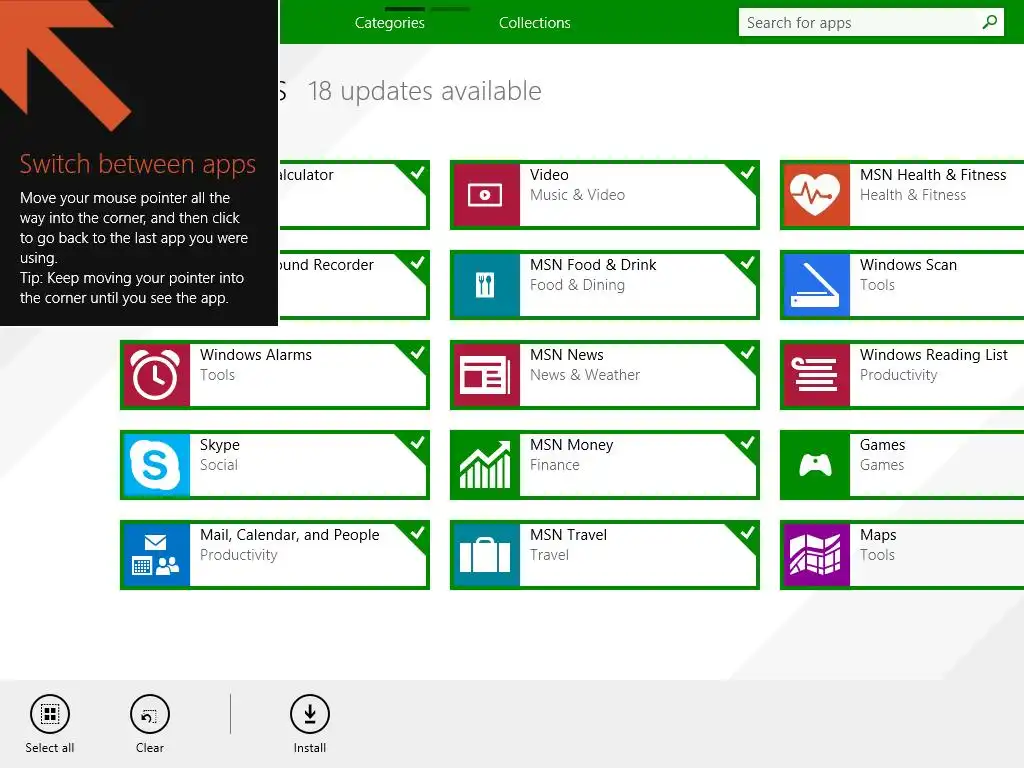Click the Games controller icon
Screen dimensions: 1024x768
click(x=815, y=465)
